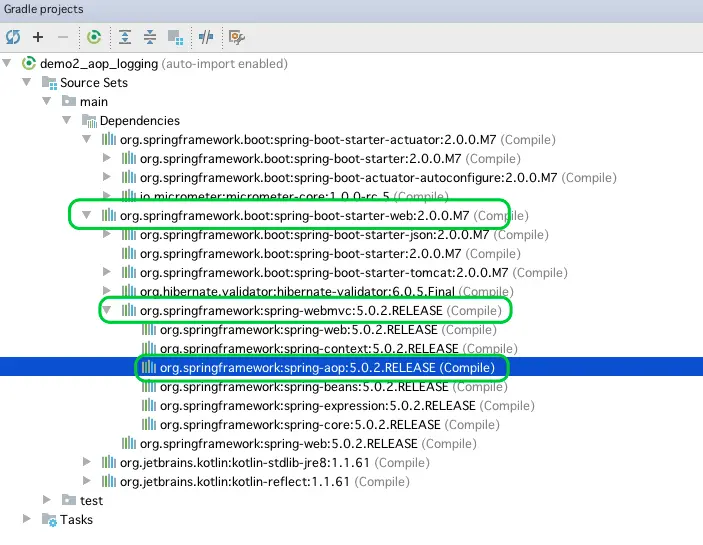This screenshot has width=703, height=545.
Task: Click the Source Sets folder icon
Action: 49,82
